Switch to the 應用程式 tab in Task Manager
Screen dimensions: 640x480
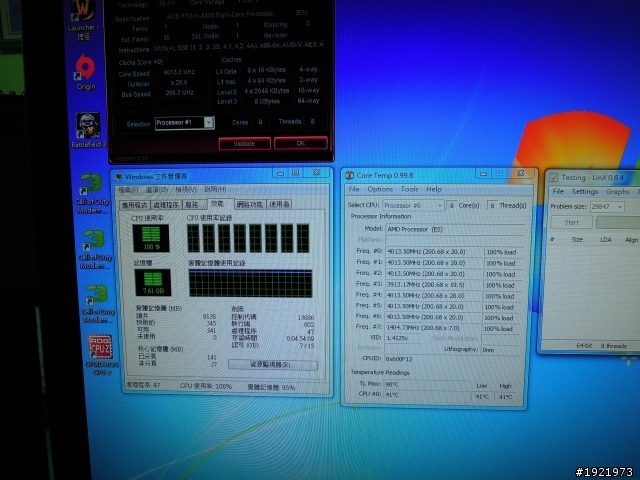[134, 204]
